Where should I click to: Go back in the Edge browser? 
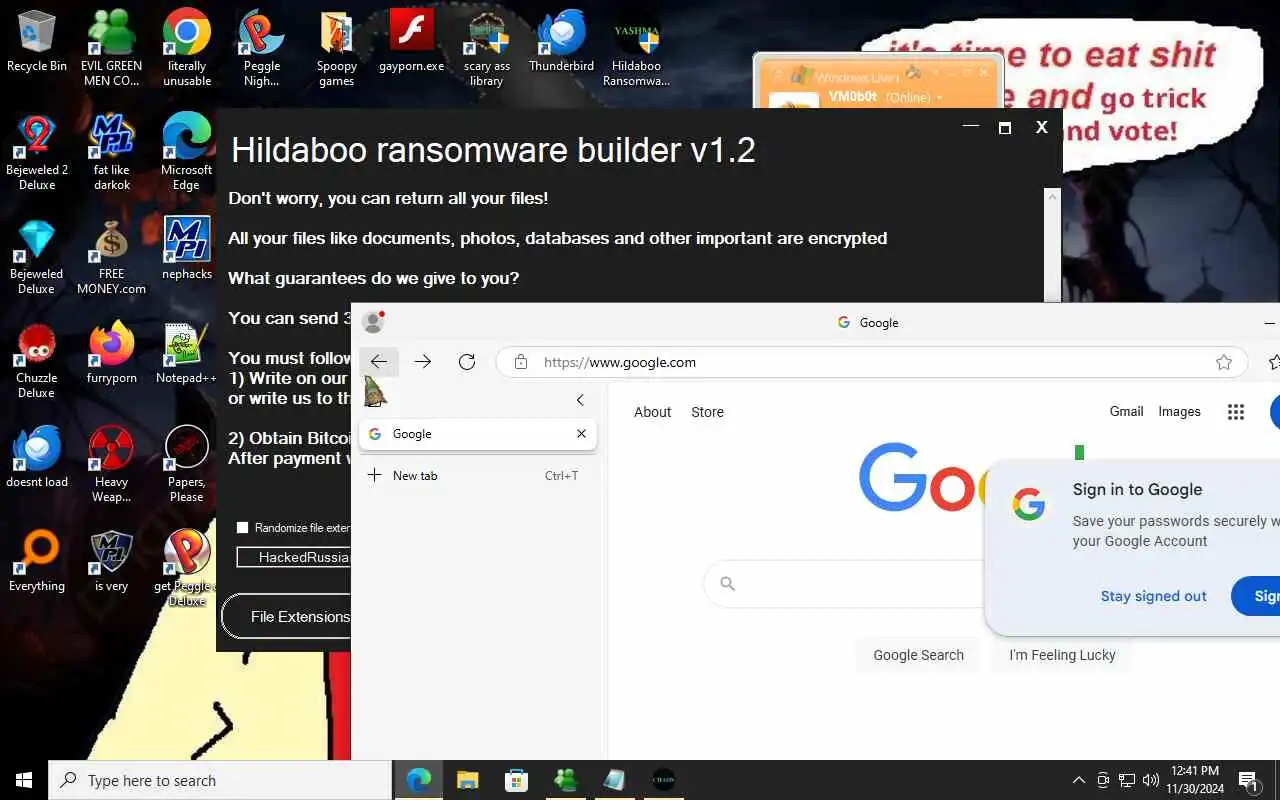pyautogui.click(x=379, y=362)
